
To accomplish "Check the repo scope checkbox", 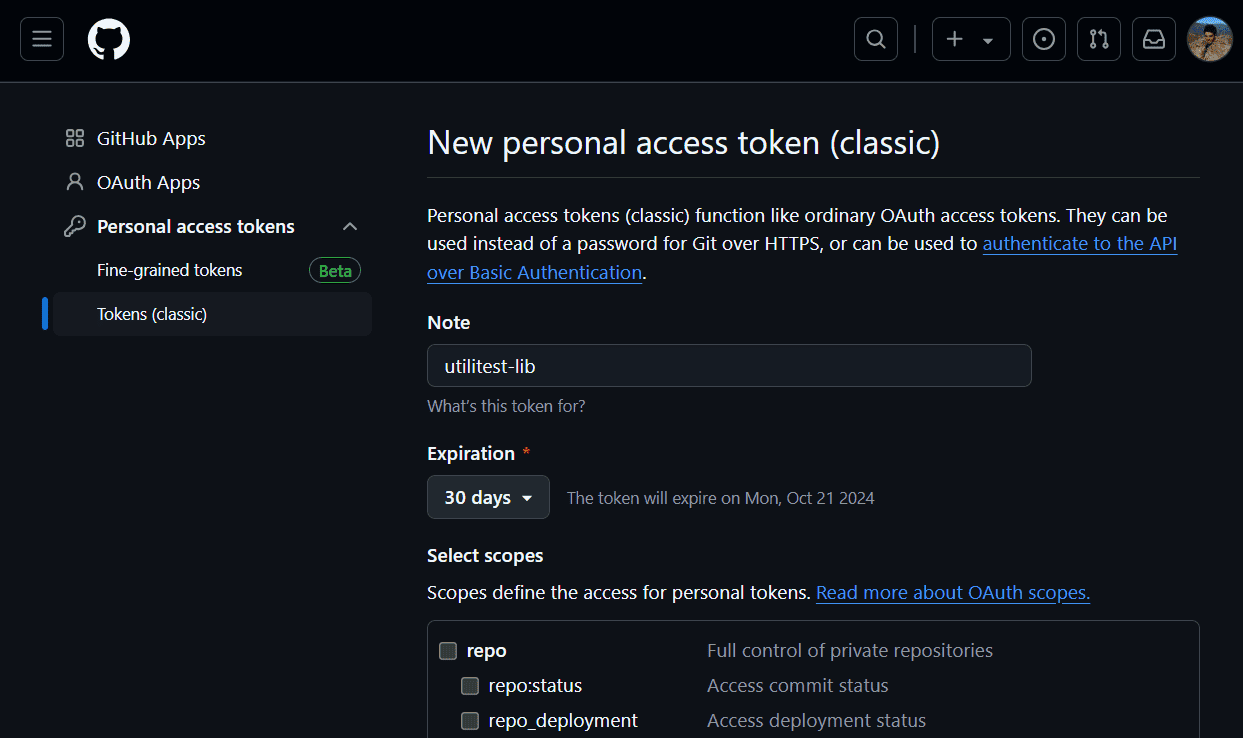I will click(448, 651).
